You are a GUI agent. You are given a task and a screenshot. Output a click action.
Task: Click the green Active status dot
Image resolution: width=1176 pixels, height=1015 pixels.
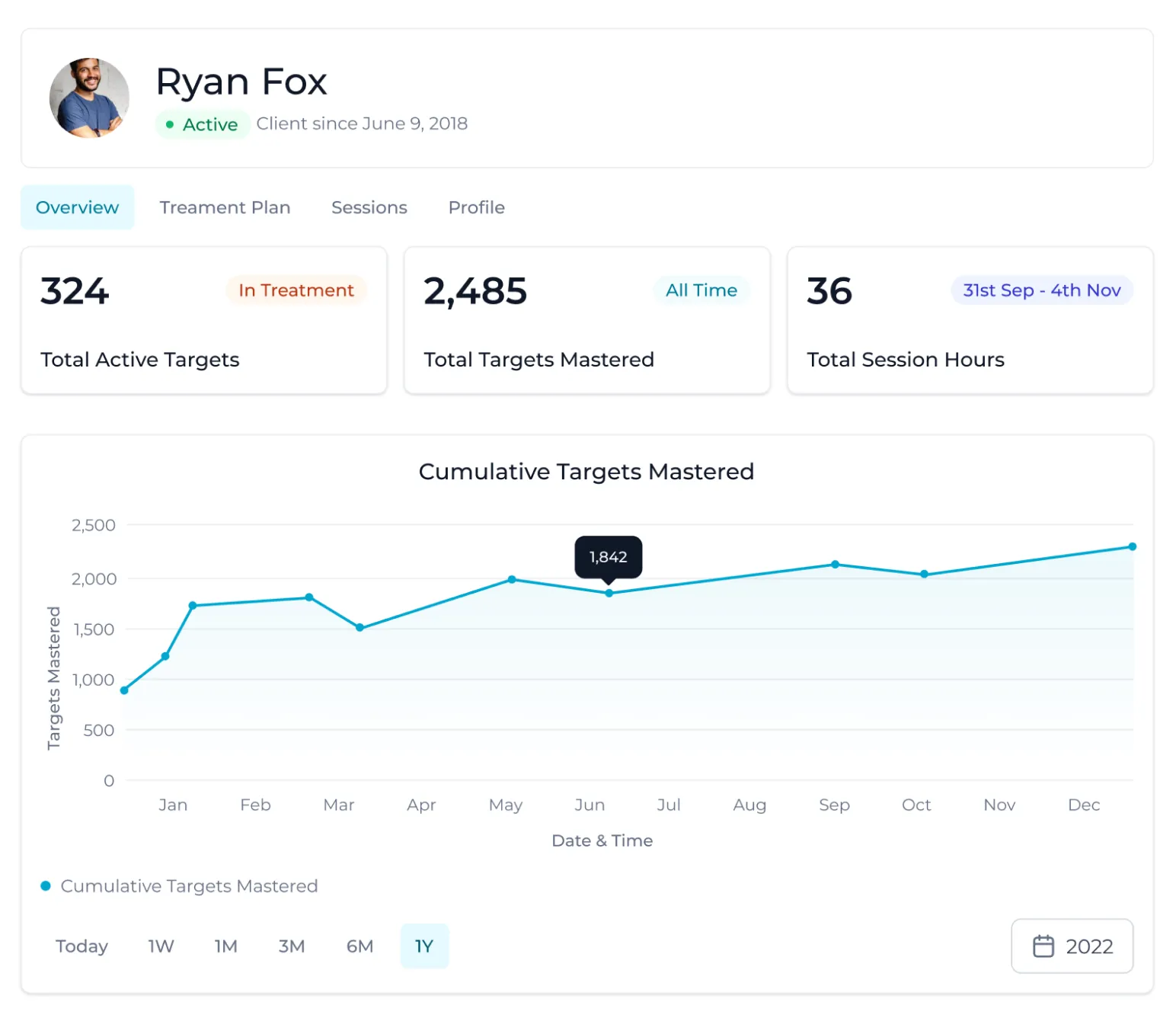(x=170, y=124)
